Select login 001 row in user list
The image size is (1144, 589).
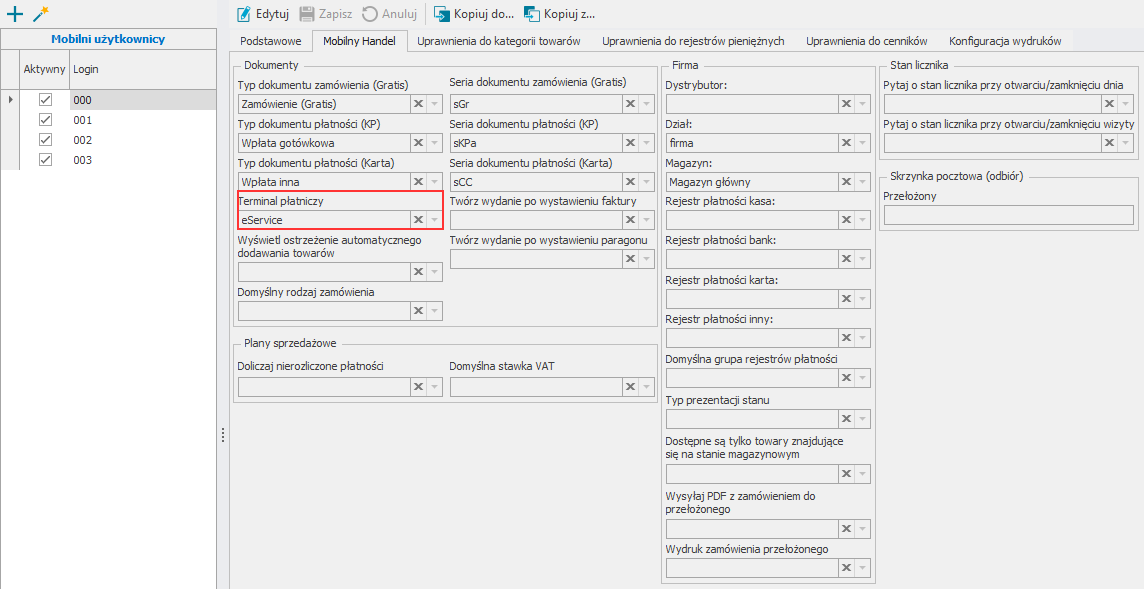140,120
